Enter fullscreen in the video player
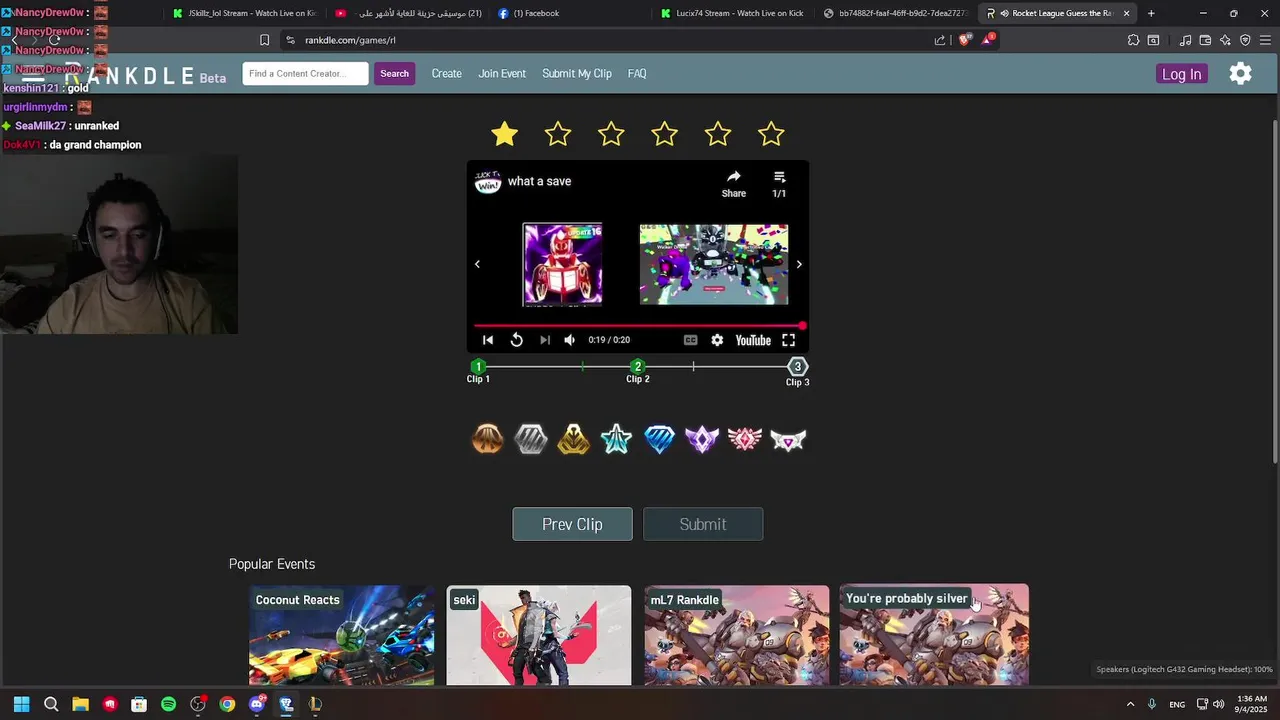This screenshot has width=1280, height=720. 788,340
